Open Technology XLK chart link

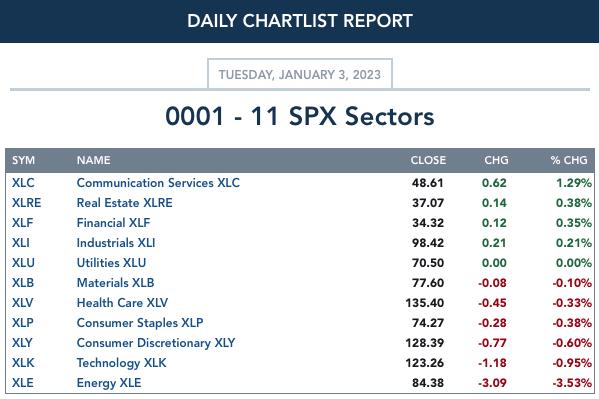(121, 363)
